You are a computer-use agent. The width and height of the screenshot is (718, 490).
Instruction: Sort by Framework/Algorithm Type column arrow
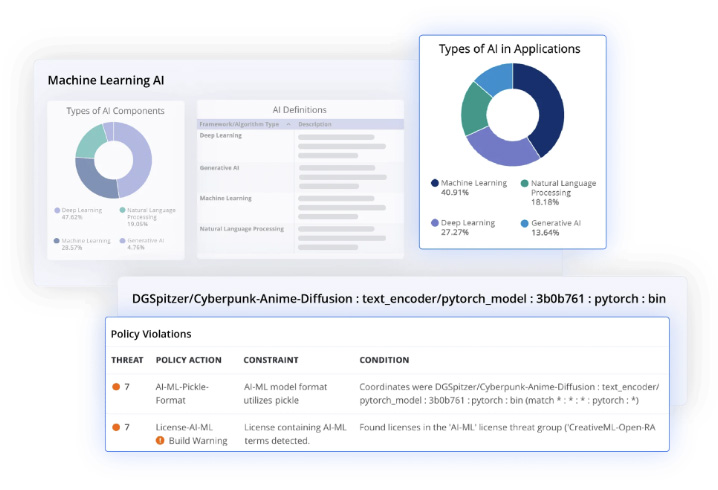288,124
